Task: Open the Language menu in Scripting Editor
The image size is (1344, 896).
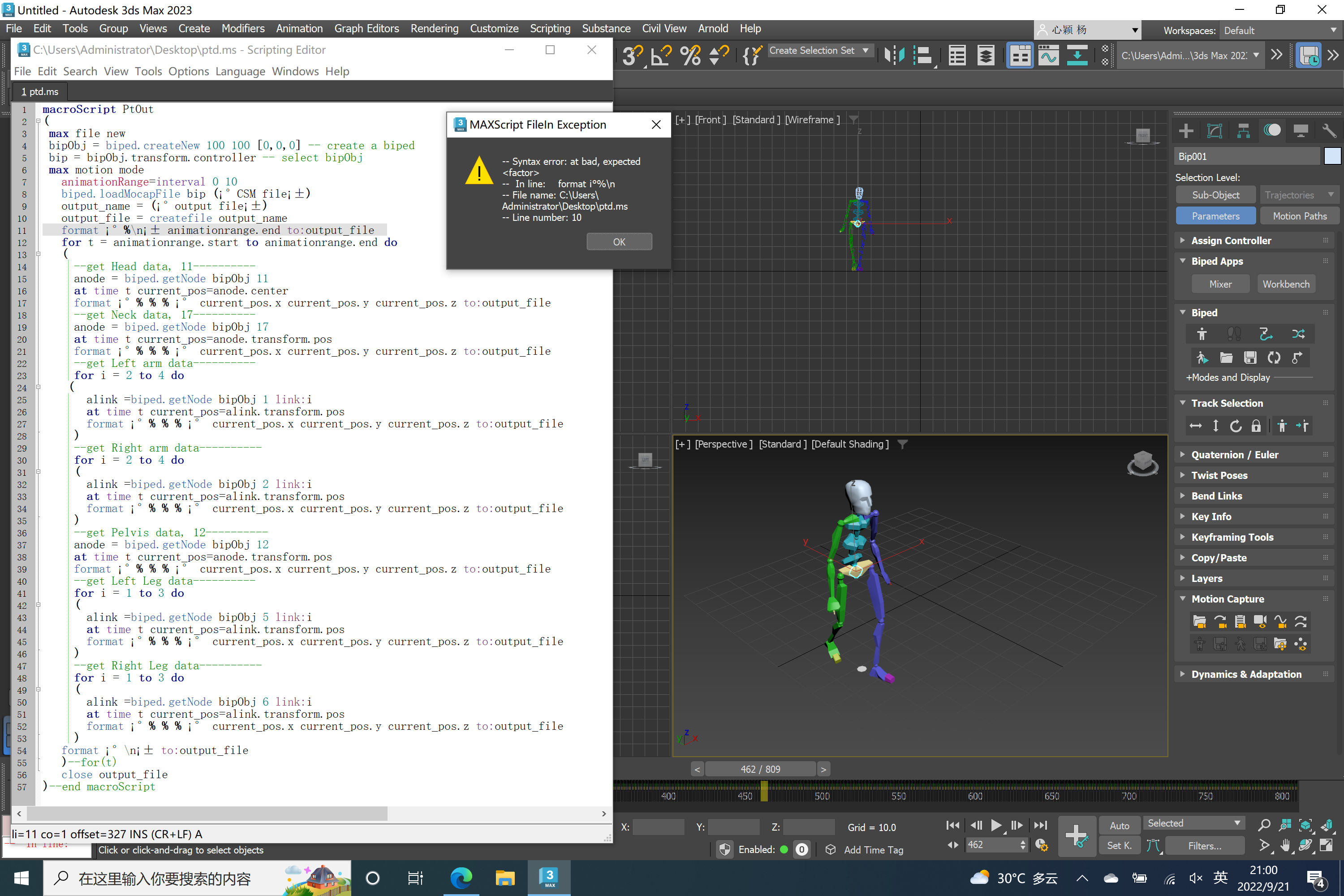Action: (x=240, y=71)
